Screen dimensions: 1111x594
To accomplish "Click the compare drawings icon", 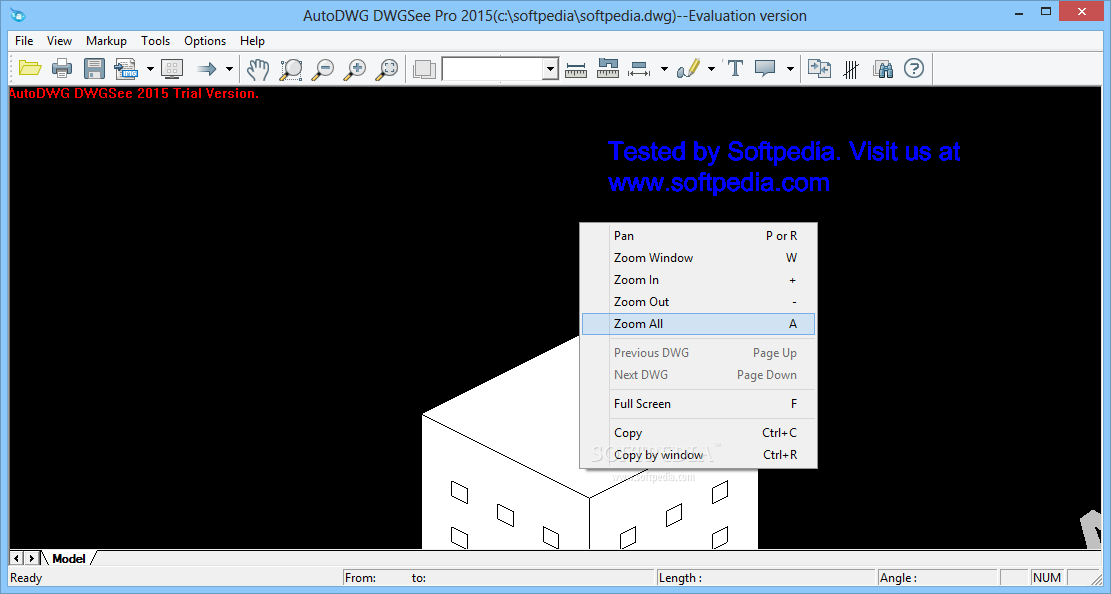I will click(x=819, y=69).
